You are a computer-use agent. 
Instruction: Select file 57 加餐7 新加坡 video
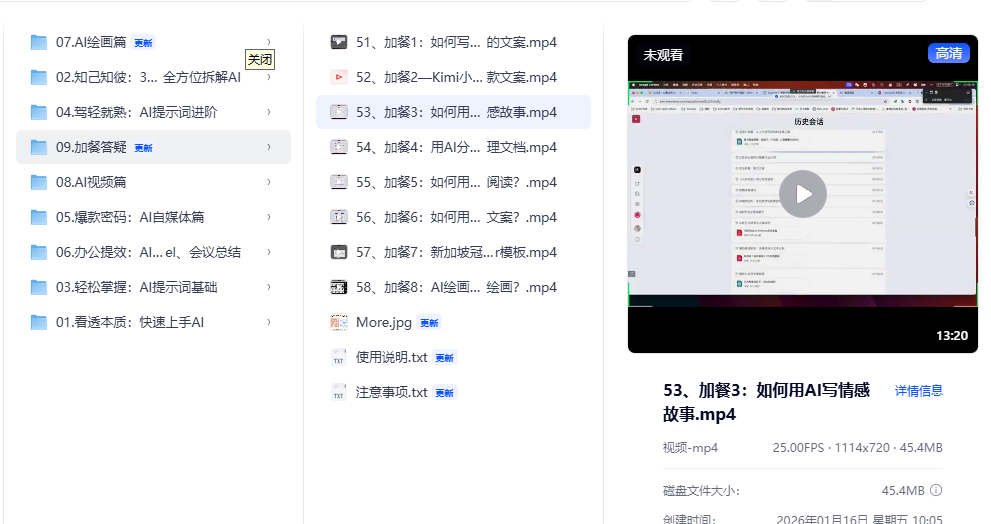click(x=456, y=252)
